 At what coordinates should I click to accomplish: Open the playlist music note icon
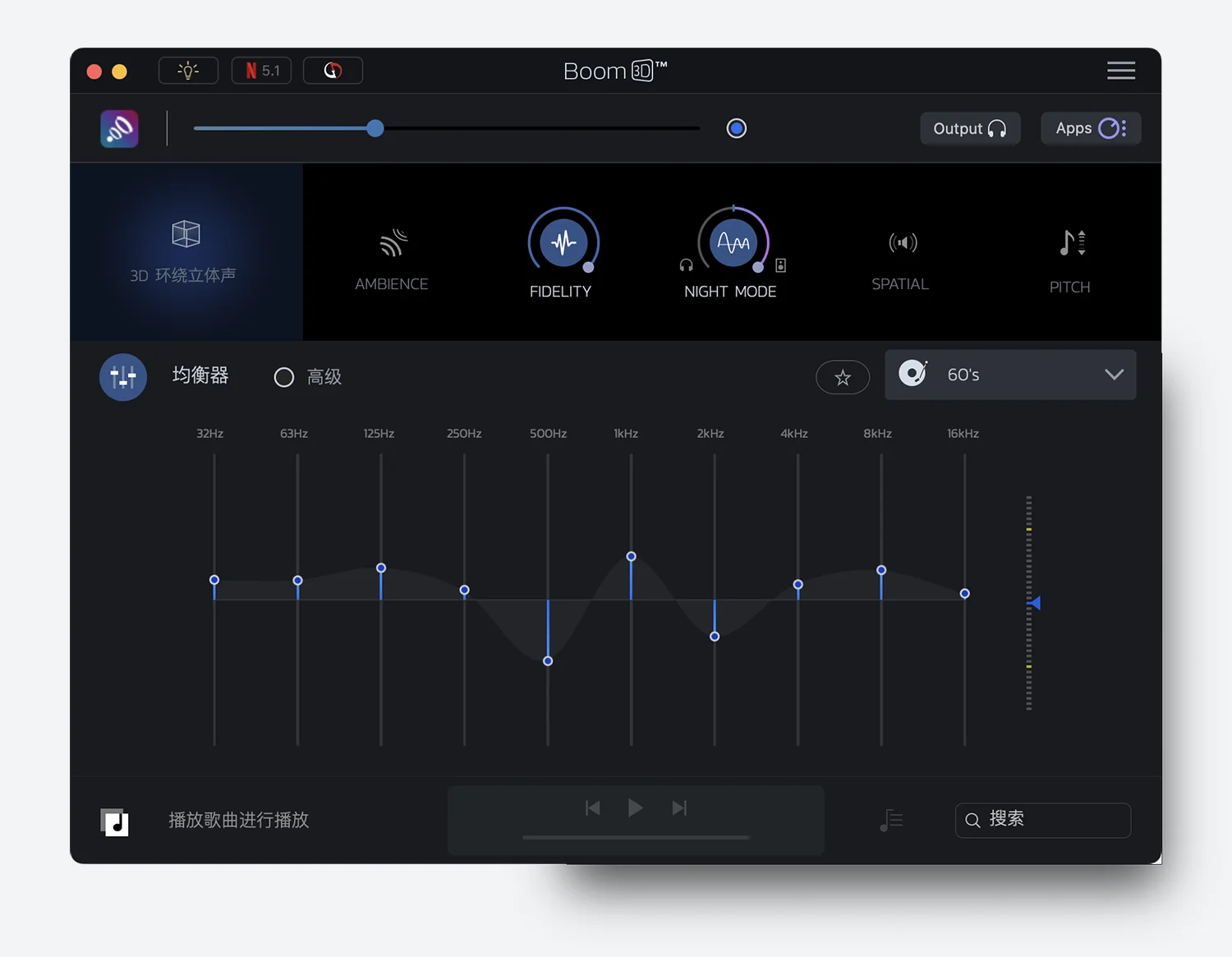(x=891, y=820)
